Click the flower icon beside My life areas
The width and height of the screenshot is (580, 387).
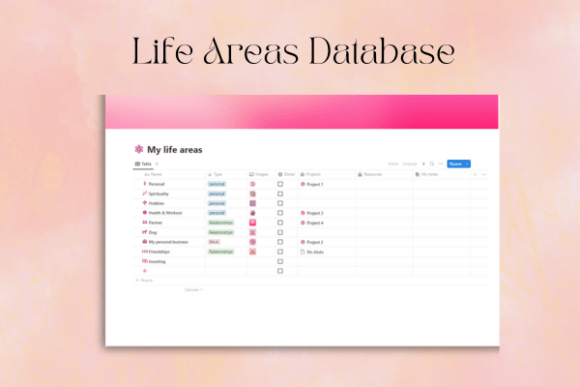pyautogui.click(x=139, y=149)
